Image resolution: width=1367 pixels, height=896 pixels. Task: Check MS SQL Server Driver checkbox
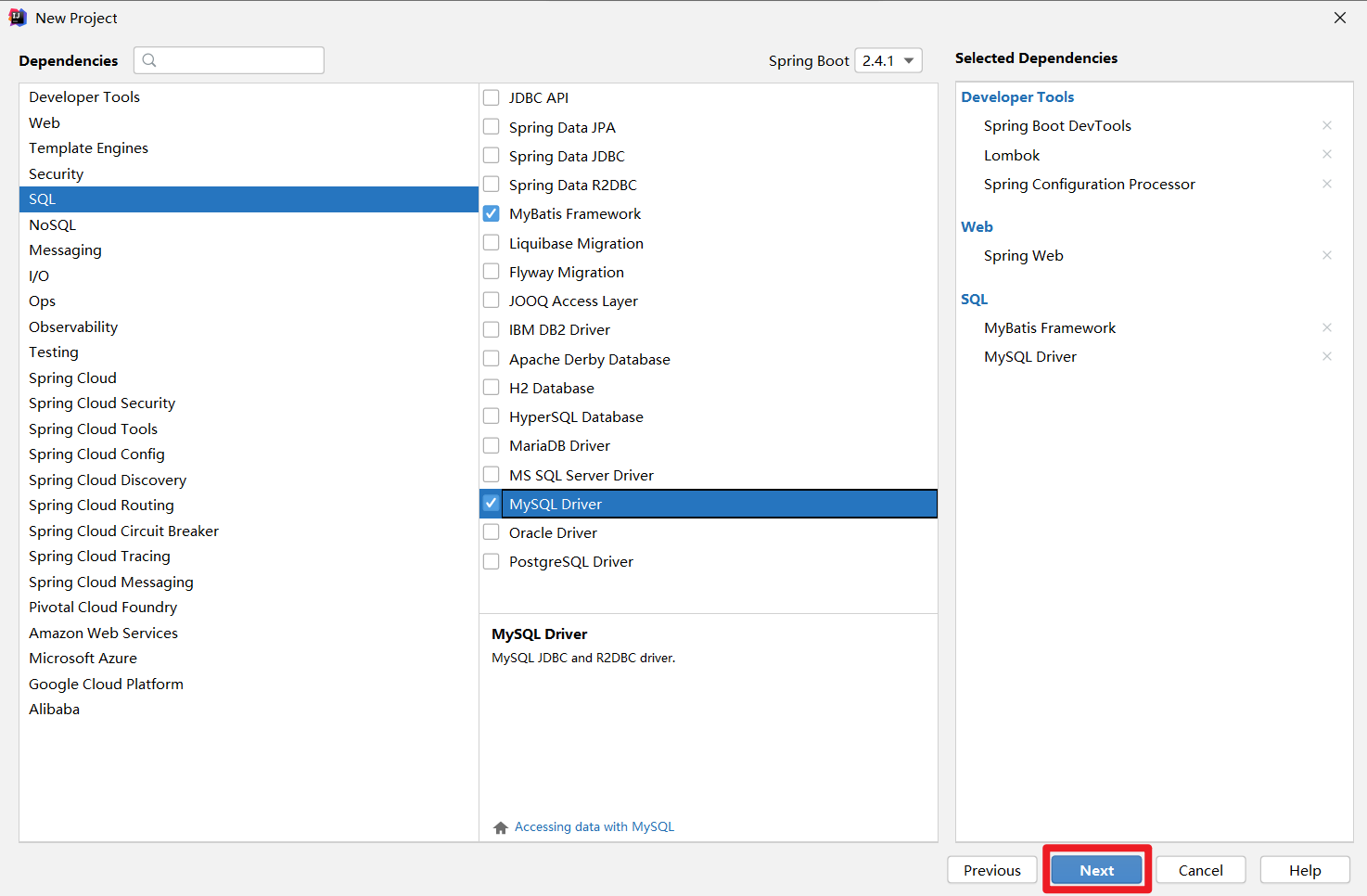click(492, 475)
